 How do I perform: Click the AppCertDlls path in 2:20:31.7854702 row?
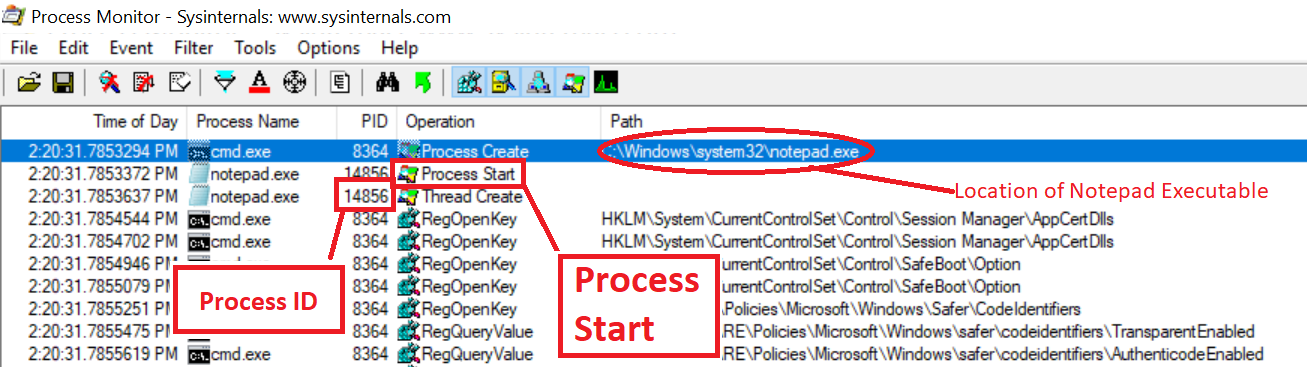click(x=857, y=242)
